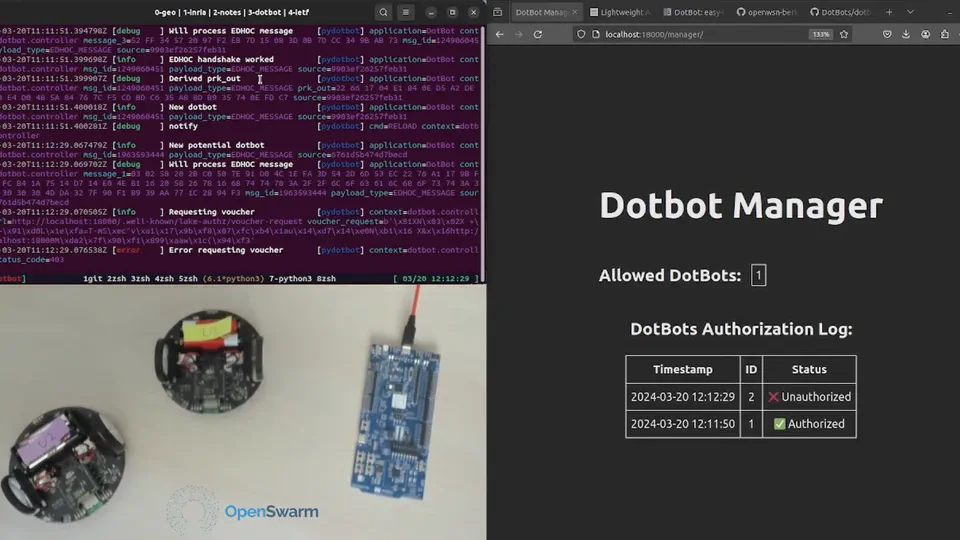Image resolution: width=960 pixels, height=540 pixels.
Task: Switch to the Lightweight tab
Action: click(620, 12)
